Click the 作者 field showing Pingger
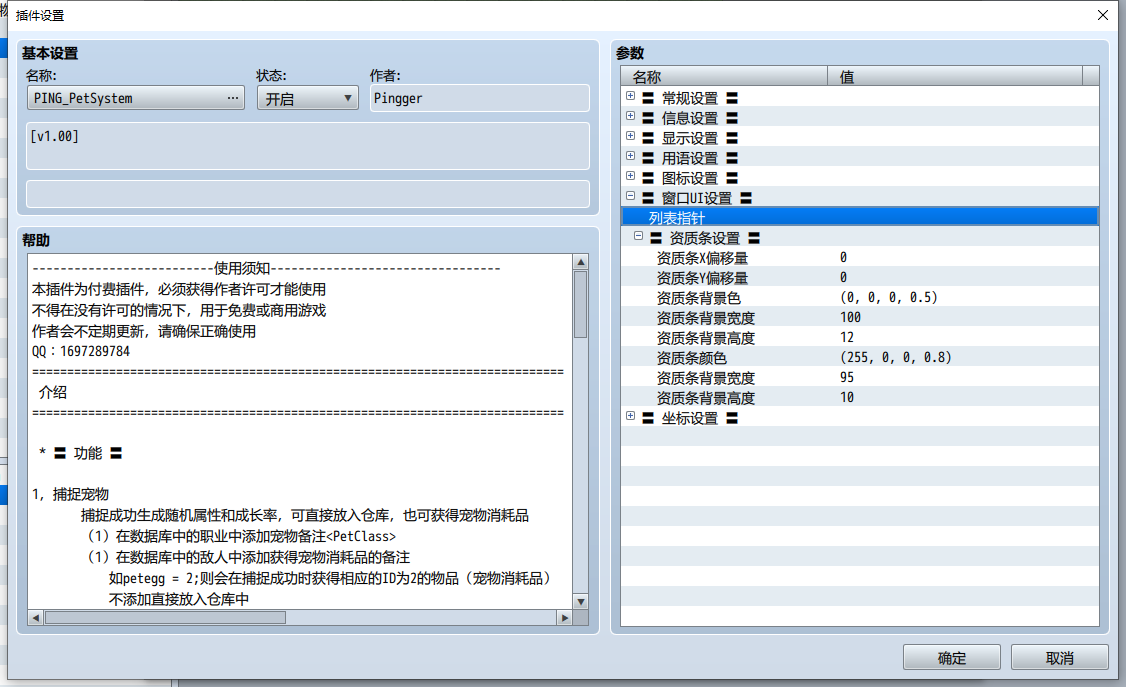 [480, 98]
